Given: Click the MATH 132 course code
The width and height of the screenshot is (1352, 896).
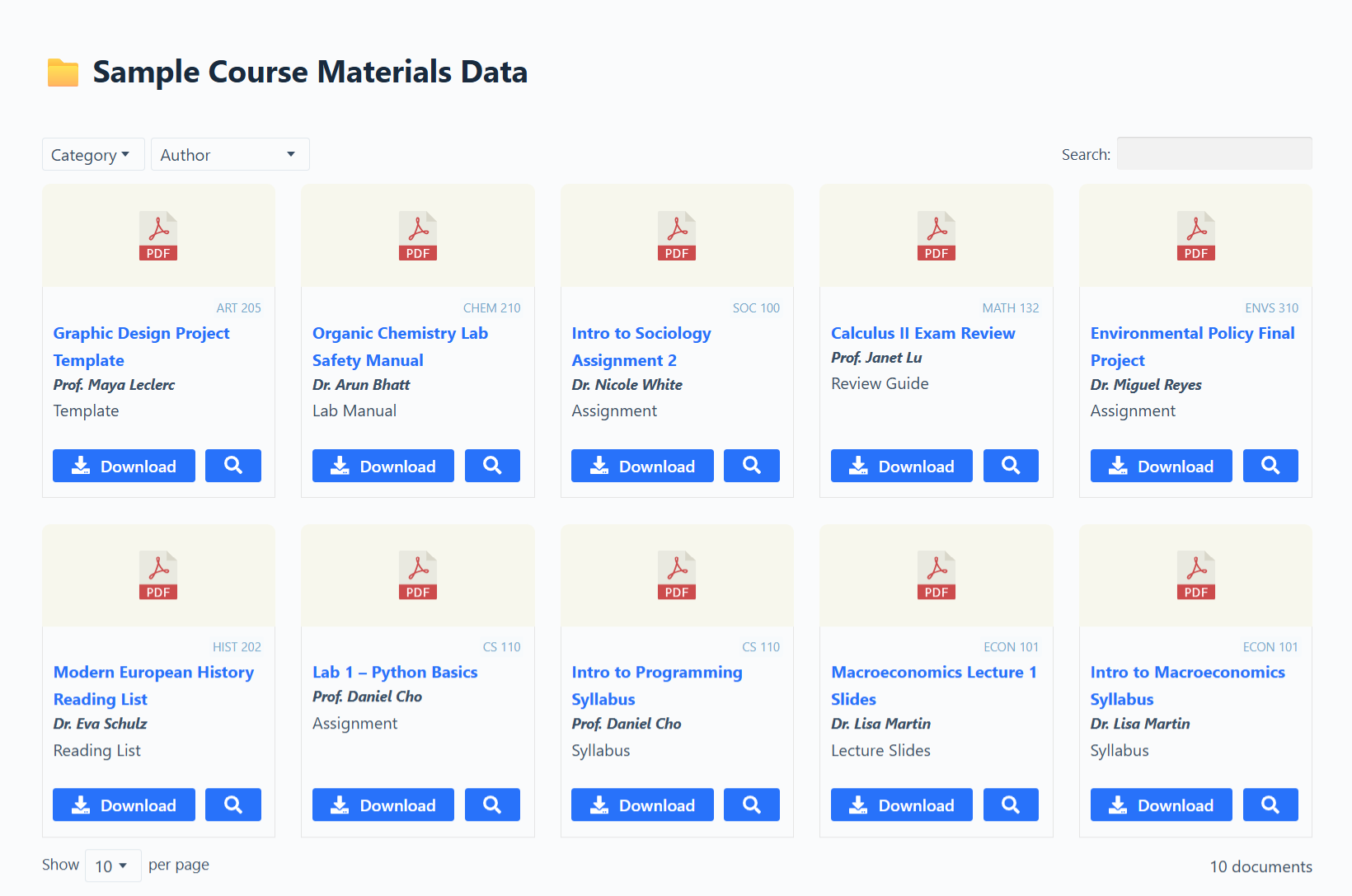Looking at the screenshot, I should 1011,308.
